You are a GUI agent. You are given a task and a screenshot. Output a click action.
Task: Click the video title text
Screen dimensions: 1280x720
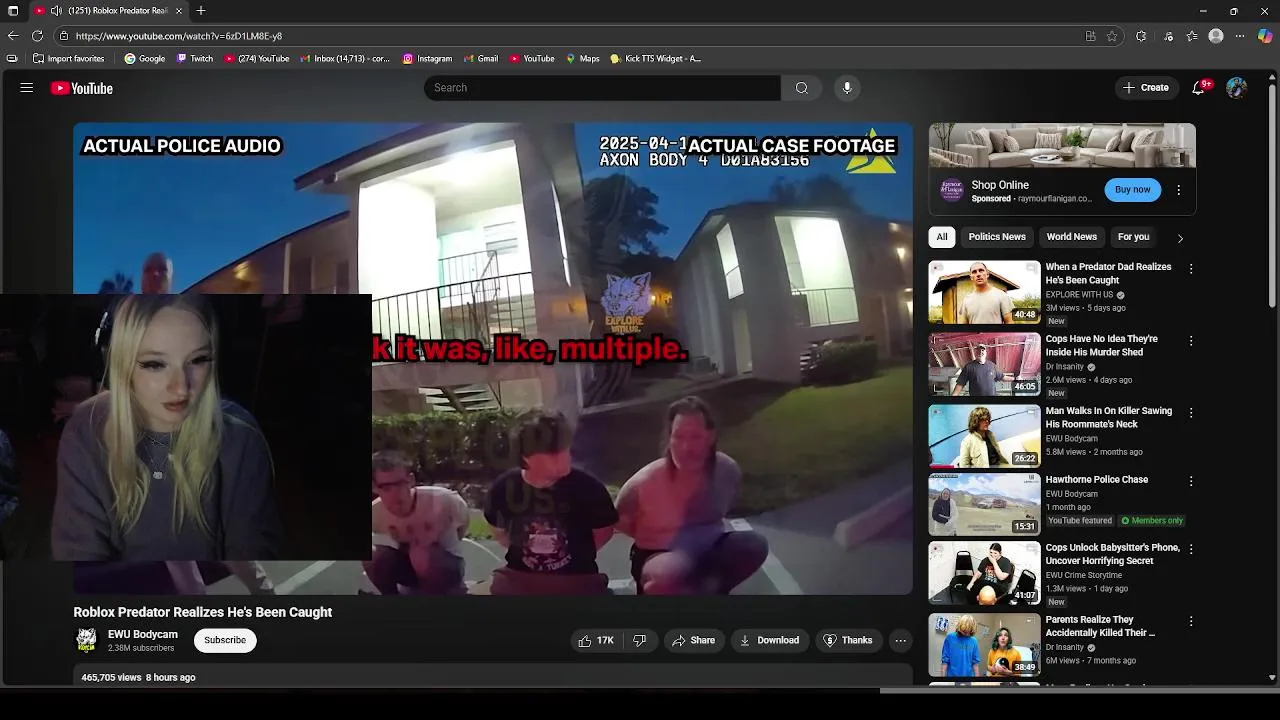[203, 612]
